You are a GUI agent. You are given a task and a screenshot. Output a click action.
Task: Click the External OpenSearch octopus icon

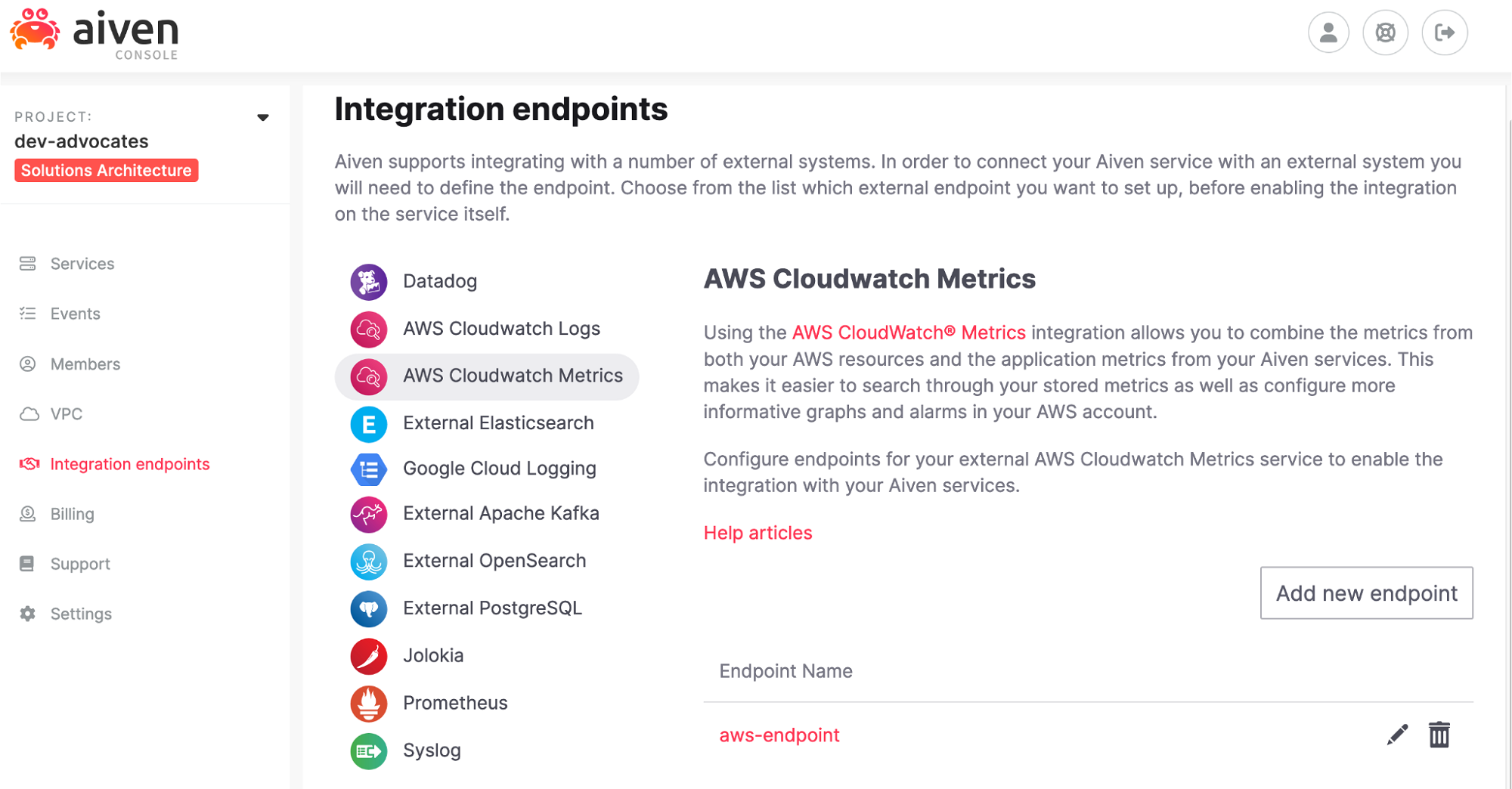pyautogui.click(x=368, y=562)
